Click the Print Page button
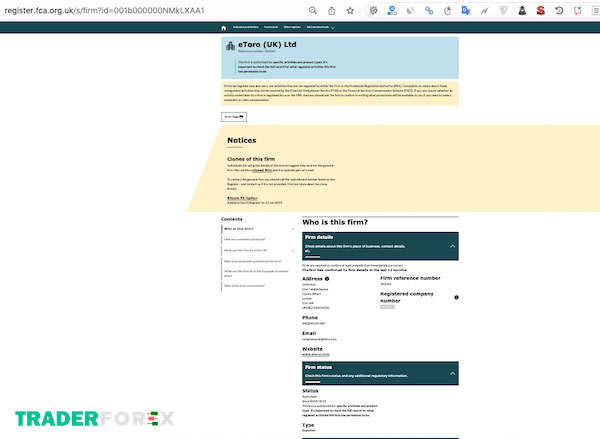Viewport: 600px width, 439px height. click(x=234, y=117)
